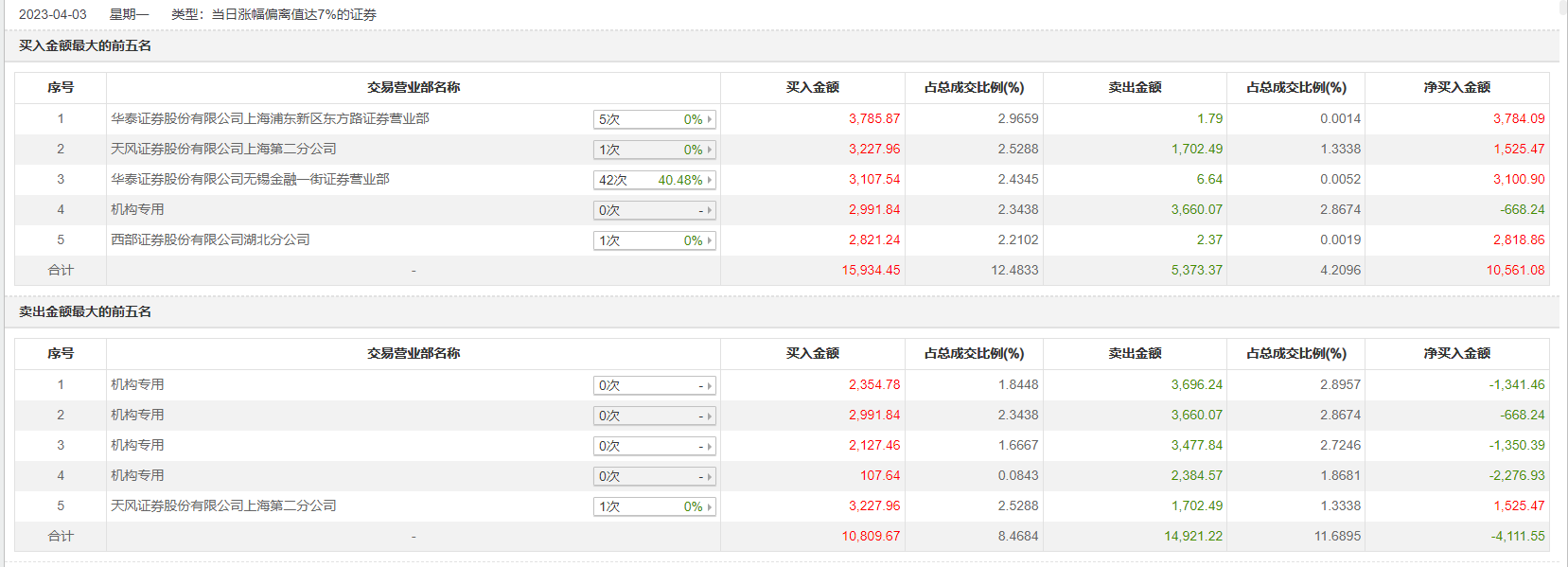This screenshot has width=1568, height=567.
Task: Click 机构专用 in row 3 of the sell table
Action: point(137,445)
